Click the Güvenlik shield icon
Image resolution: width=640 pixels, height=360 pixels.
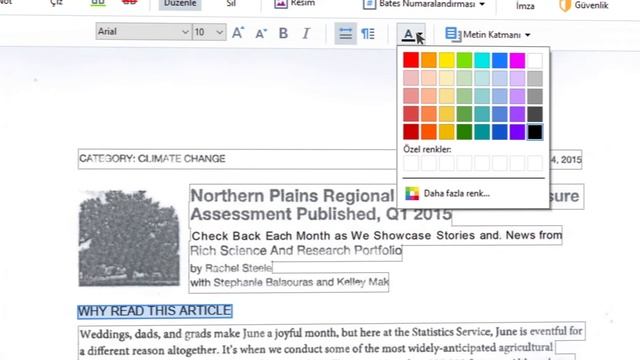(x=565, y=5)
